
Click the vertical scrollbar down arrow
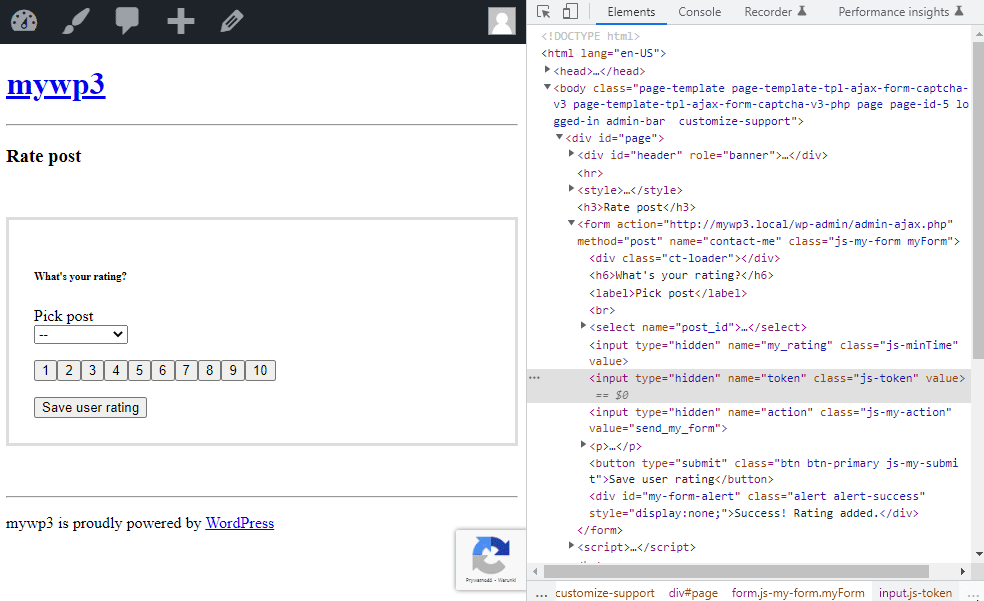point(978,554)
